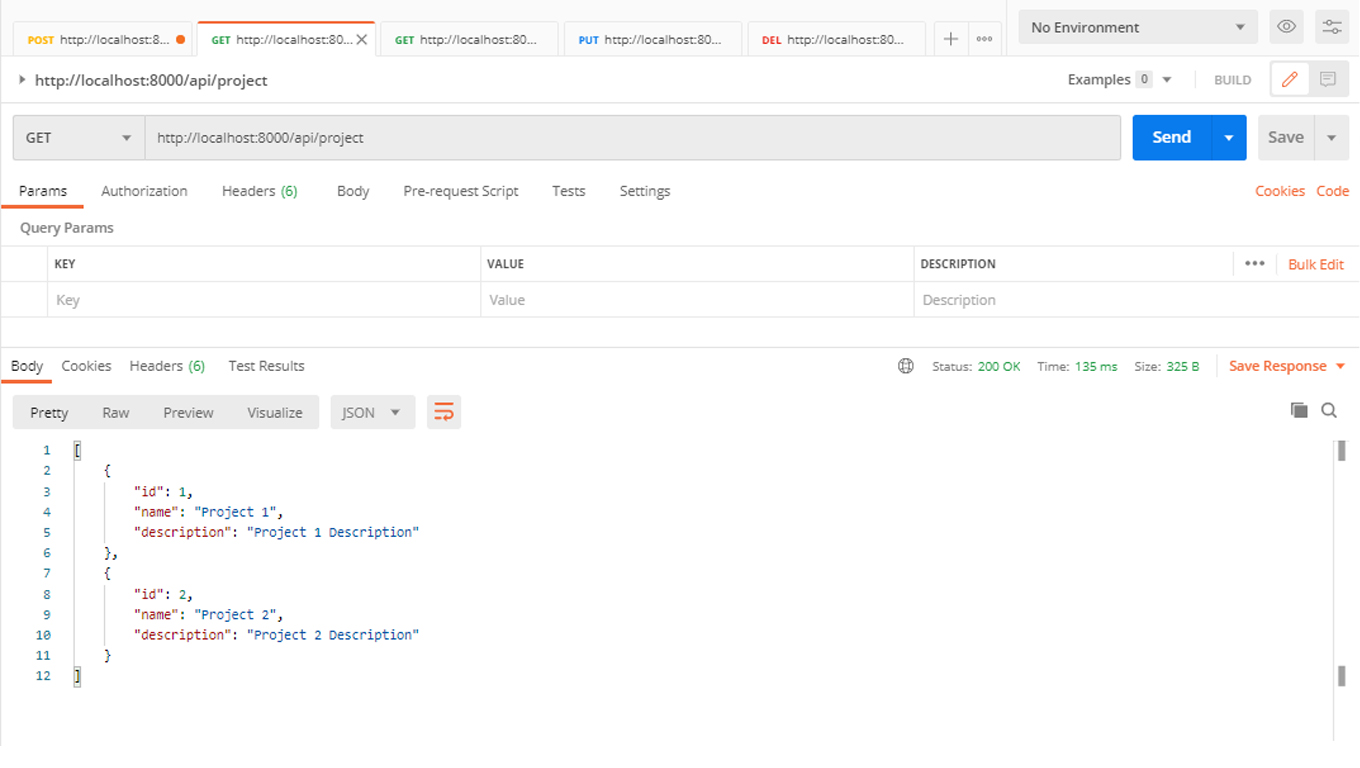Open the GET method dropdown
This screenshot has width=1360, height=768.
(x=77, y=137)
